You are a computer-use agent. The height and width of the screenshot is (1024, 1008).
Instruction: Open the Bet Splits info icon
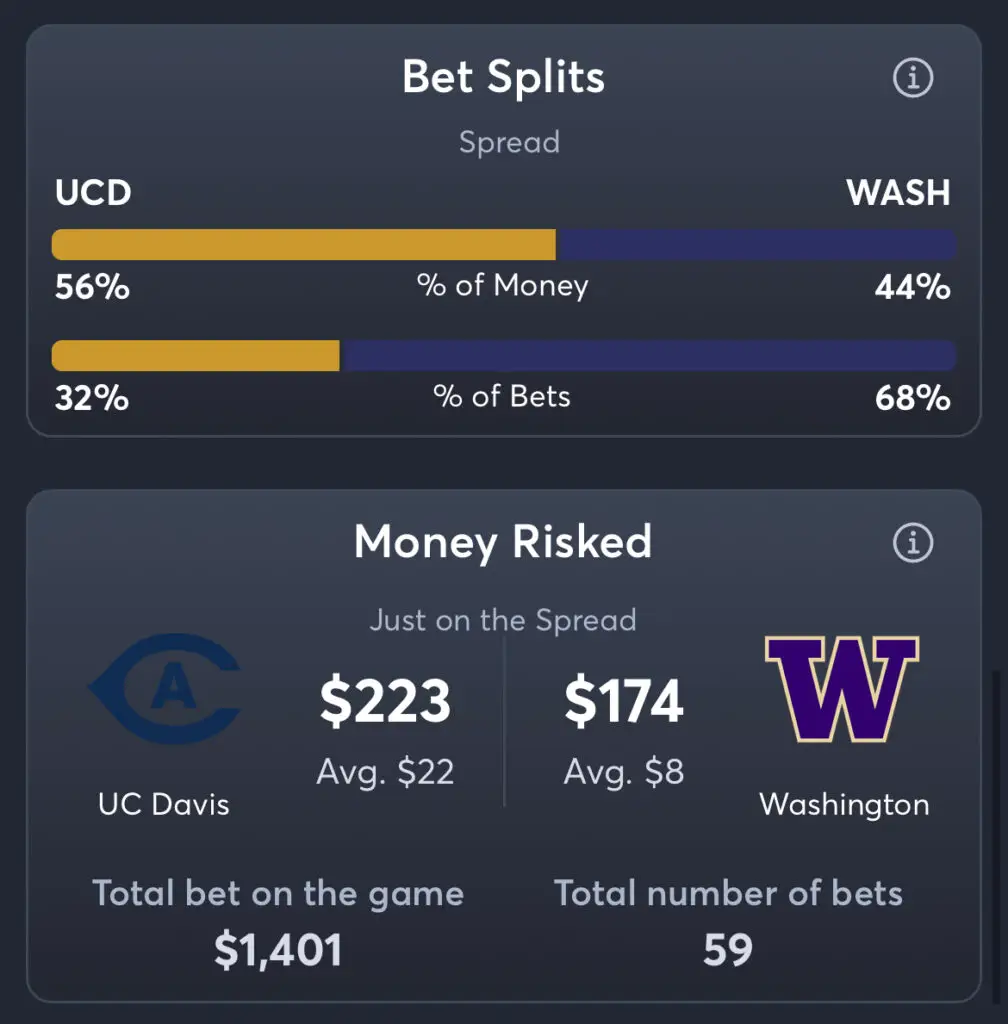point(913,78)
